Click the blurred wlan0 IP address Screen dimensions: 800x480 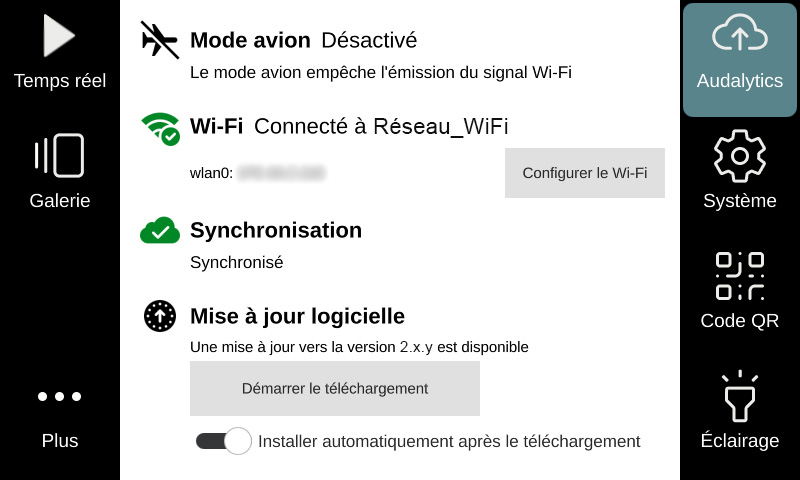282,173
